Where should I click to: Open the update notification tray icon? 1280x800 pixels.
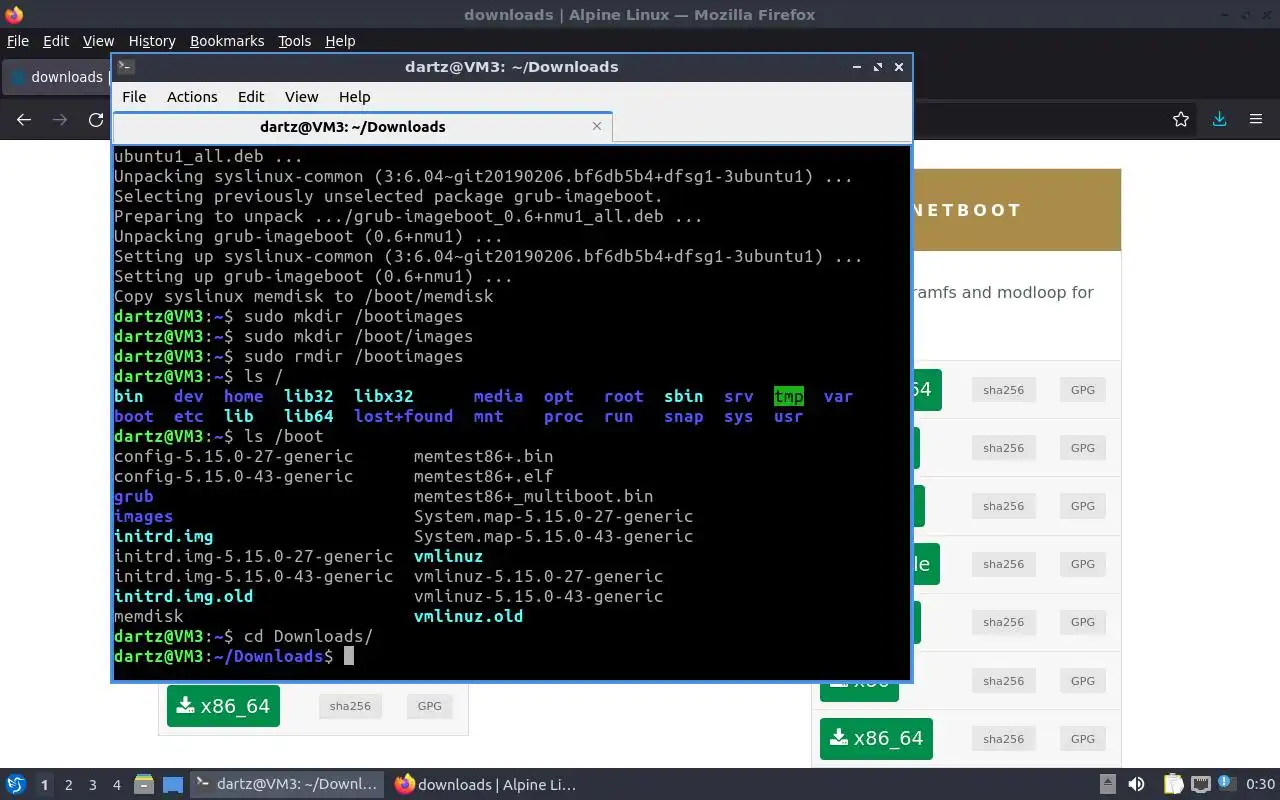(x=1227, y=784)
